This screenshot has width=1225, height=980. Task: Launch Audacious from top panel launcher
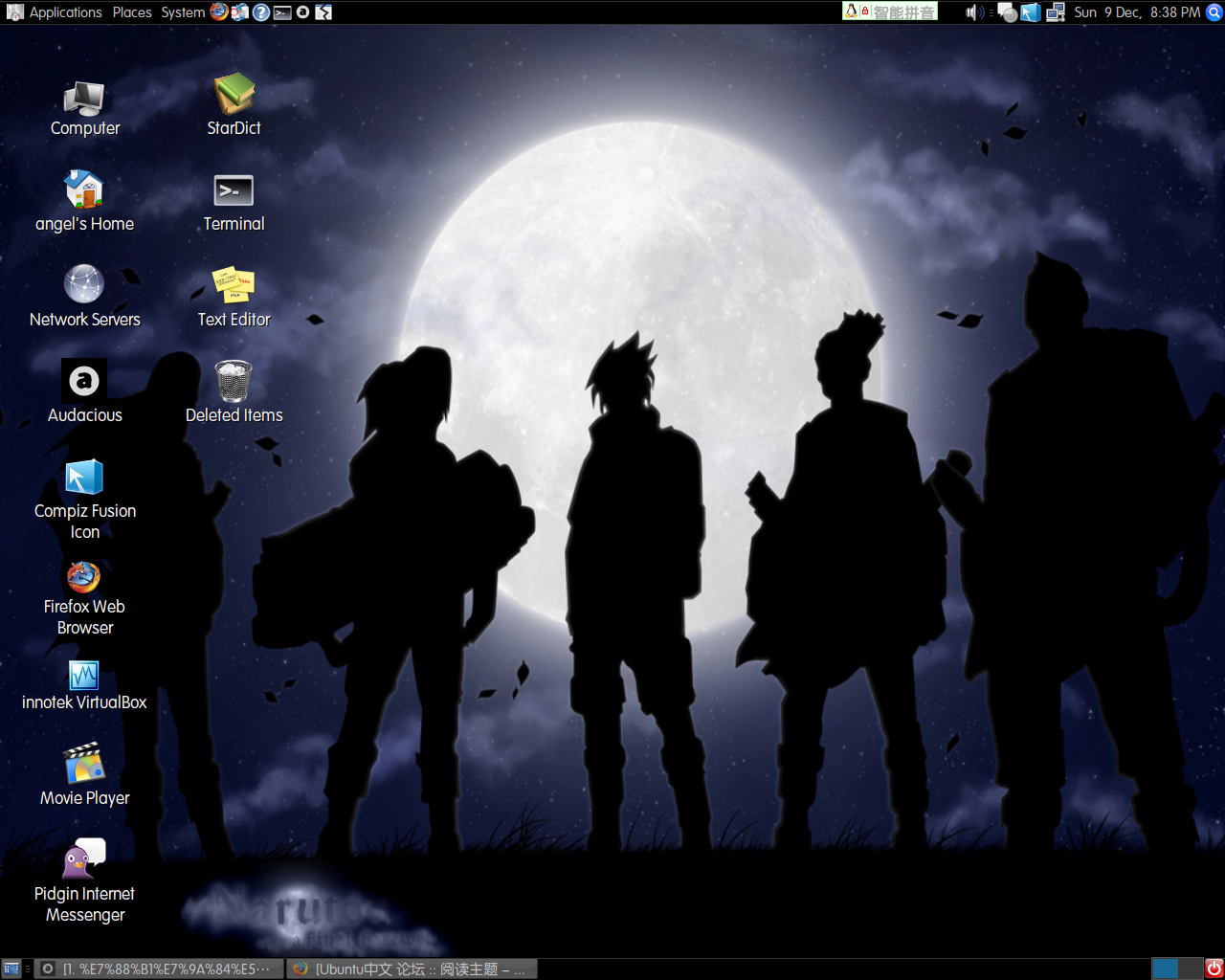pyautogui.click(x=302, y=12)
